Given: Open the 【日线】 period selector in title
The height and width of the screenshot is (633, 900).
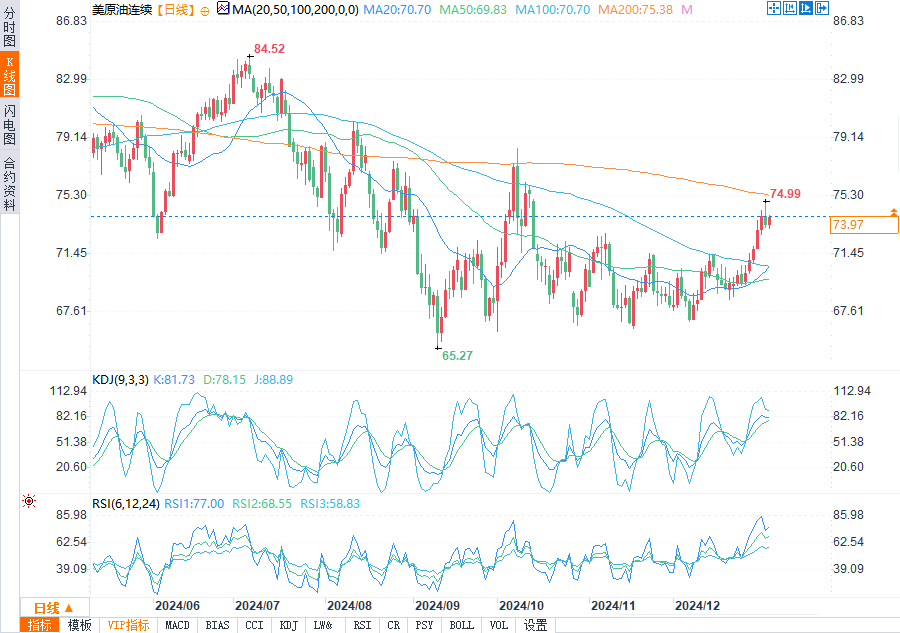Looking at the screenshot, I should [176, 9].
